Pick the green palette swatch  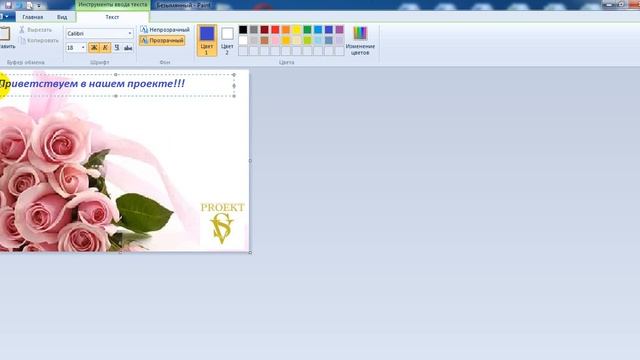307,29
